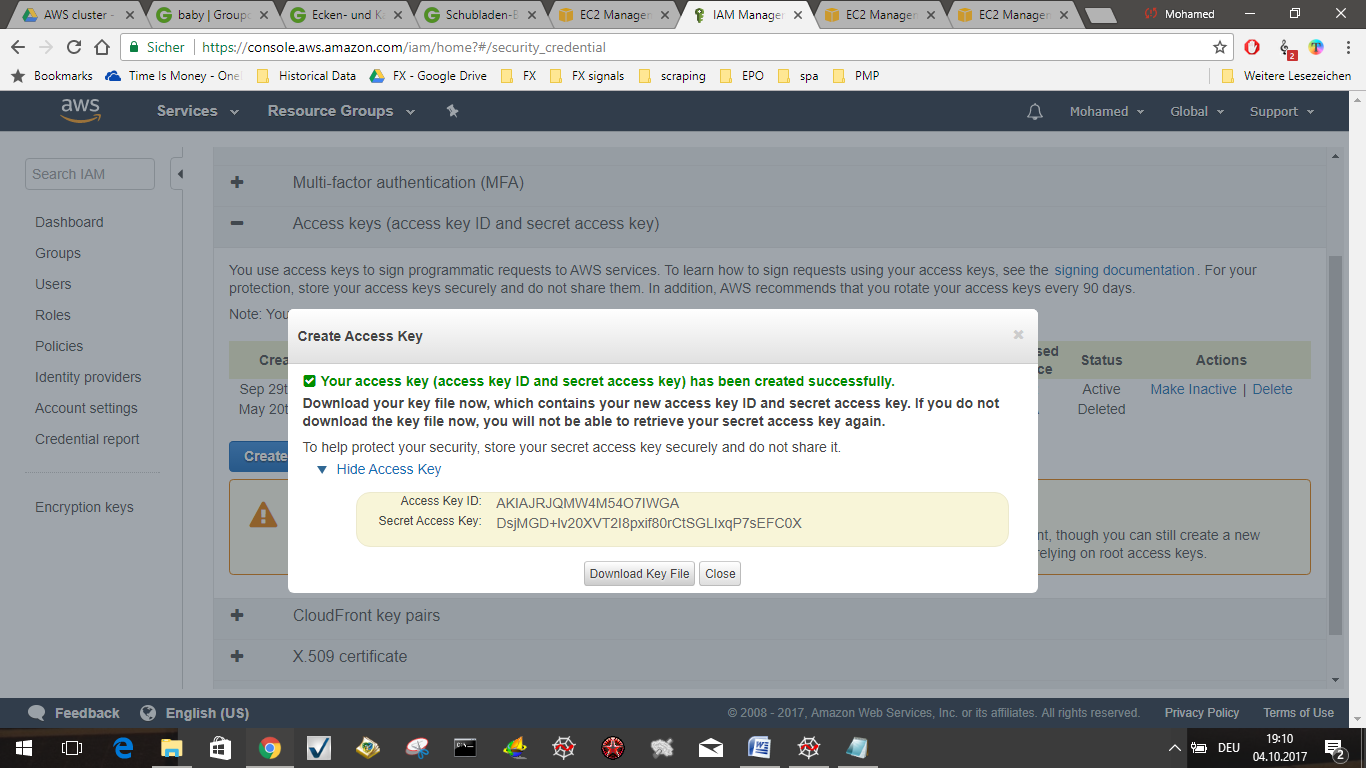The width and height of the screenshot is (1366, 768).
Task: Open the AWS notifications bell
Action: (x=1035, y=112)
